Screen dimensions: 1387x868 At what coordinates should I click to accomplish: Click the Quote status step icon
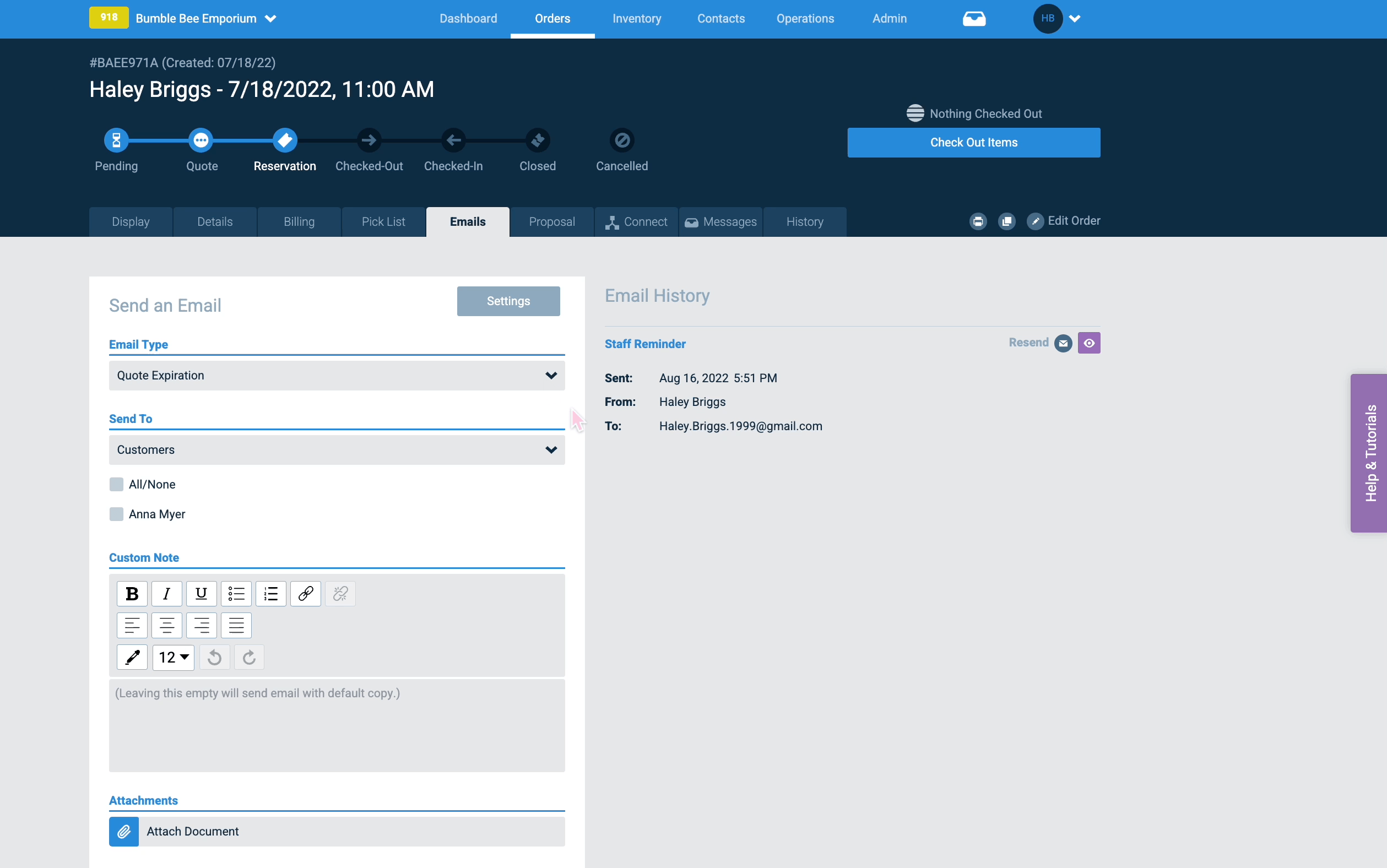(x=201, y=140)
